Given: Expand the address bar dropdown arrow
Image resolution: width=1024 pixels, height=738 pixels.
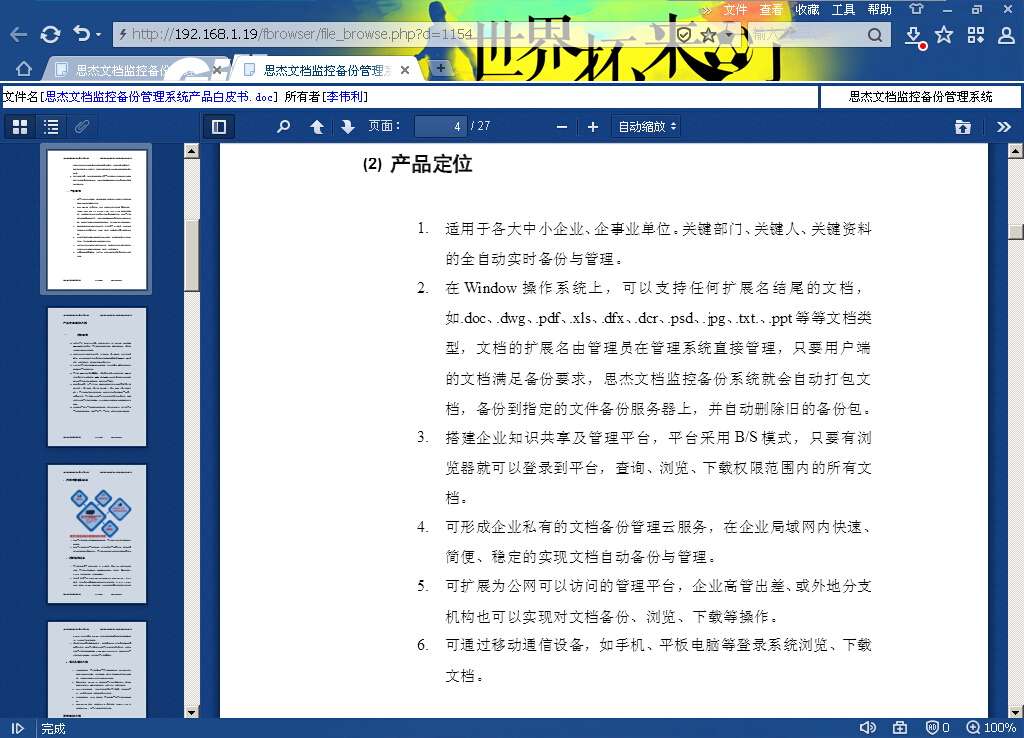Looking at the screenshot, I should point(728,35).
